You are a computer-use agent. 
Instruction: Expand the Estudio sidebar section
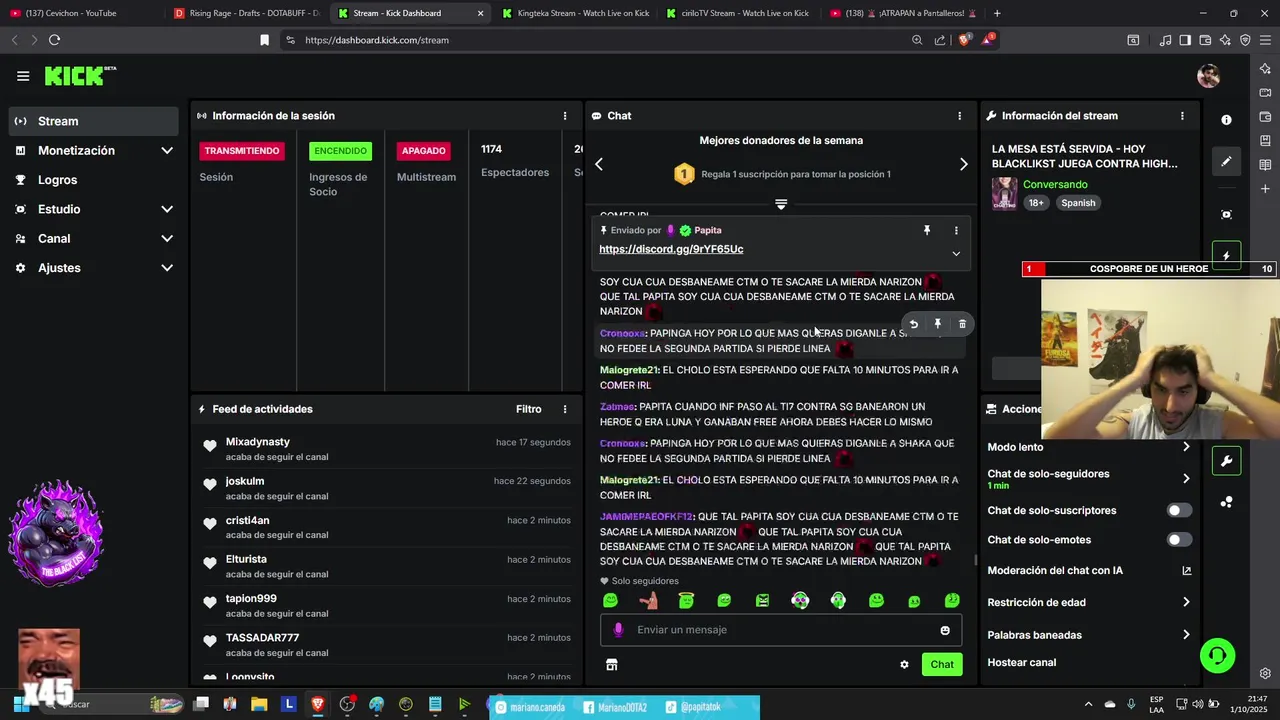tap(167, 210)
